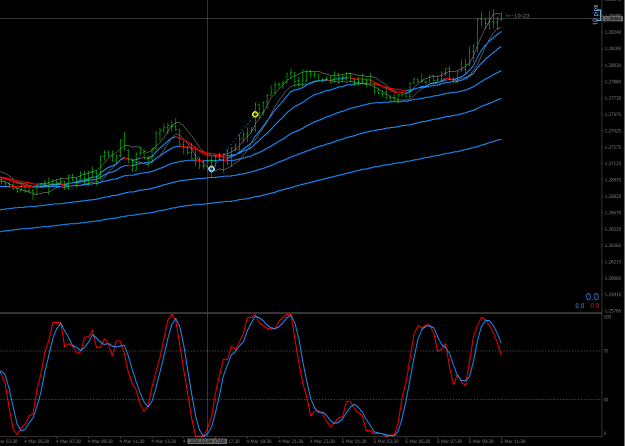625x446 pixels.
Task: Click the '5 Mar 07:30' time axis label
Action: click(450, 442)
